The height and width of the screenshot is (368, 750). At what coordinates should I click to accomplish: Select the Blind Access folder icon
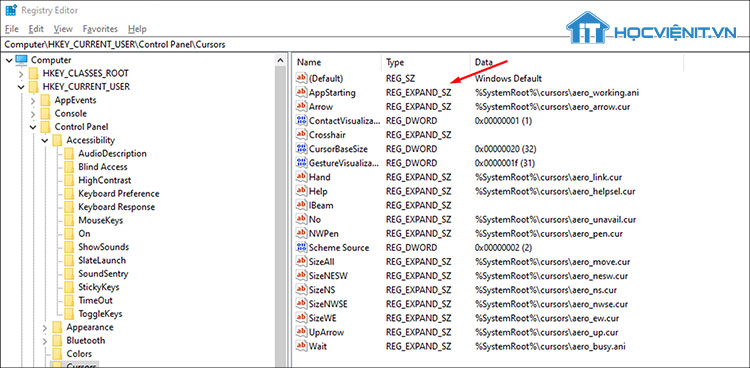tap(69, 167)
